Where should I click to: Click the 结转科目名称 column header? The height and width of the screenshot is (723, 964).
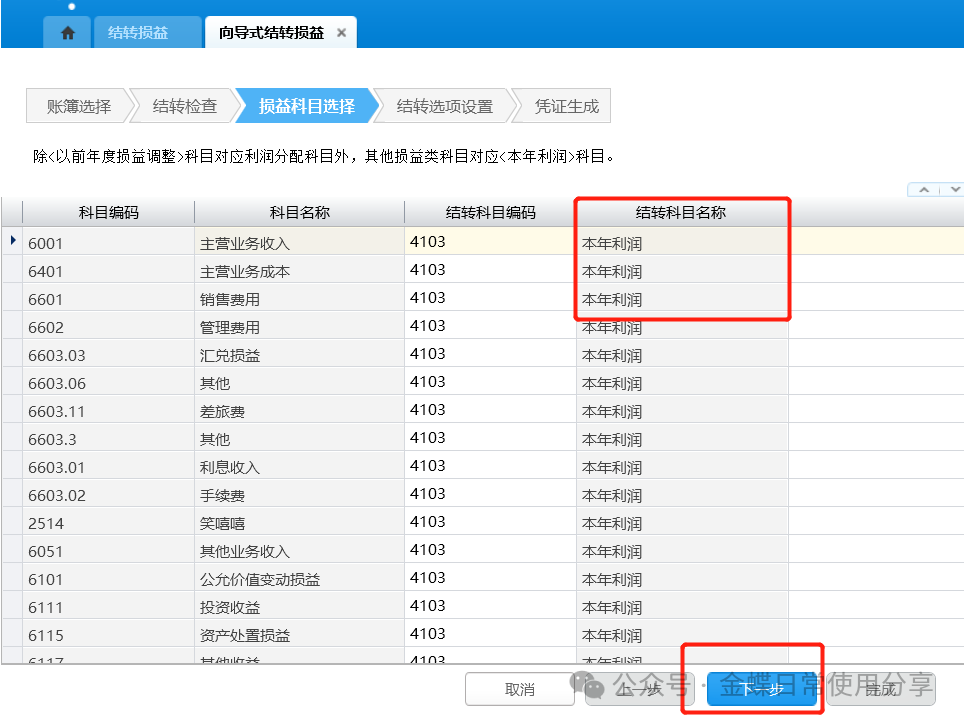680,213
